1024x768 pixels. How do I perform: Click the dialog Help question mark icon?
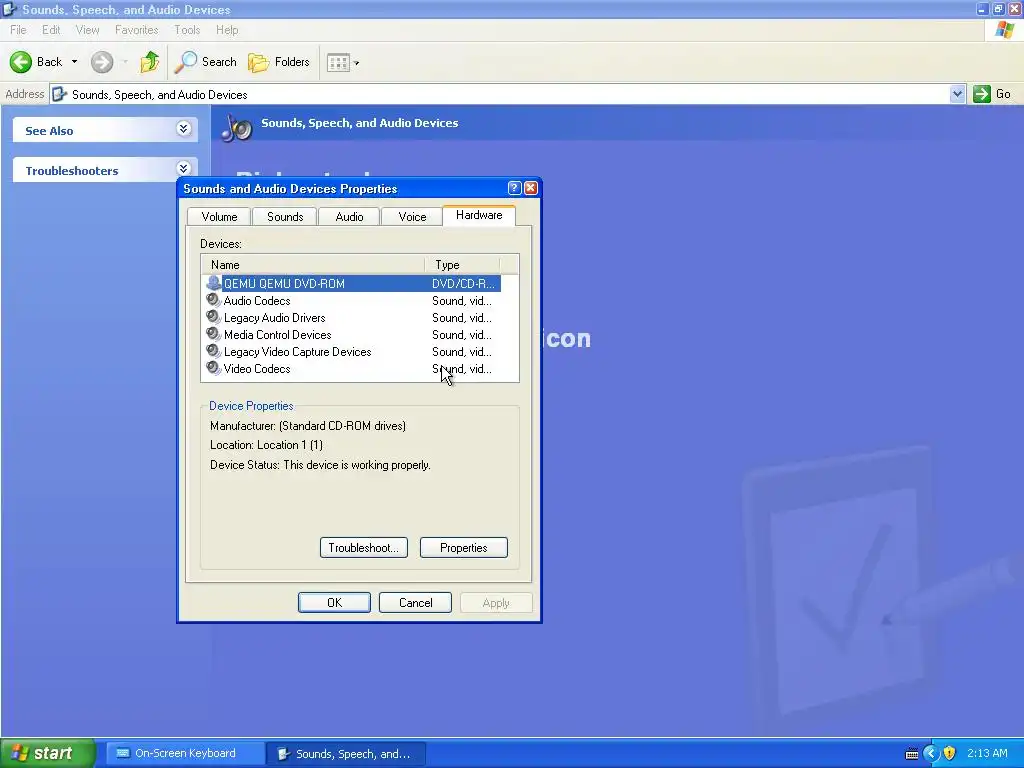coord(514,188)
